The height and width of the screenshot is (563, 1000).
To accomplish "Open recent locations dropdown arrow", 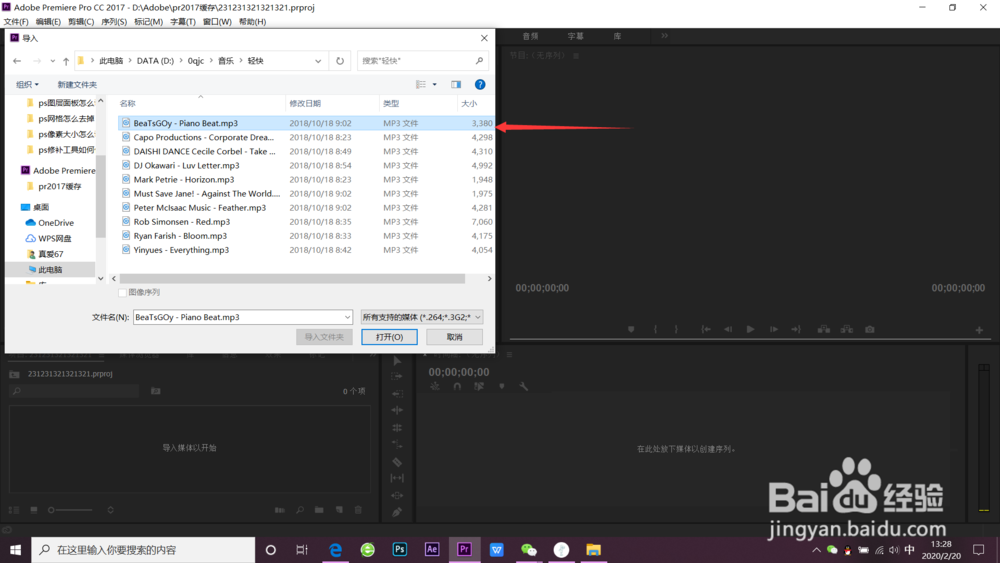I will pos(52,61).
